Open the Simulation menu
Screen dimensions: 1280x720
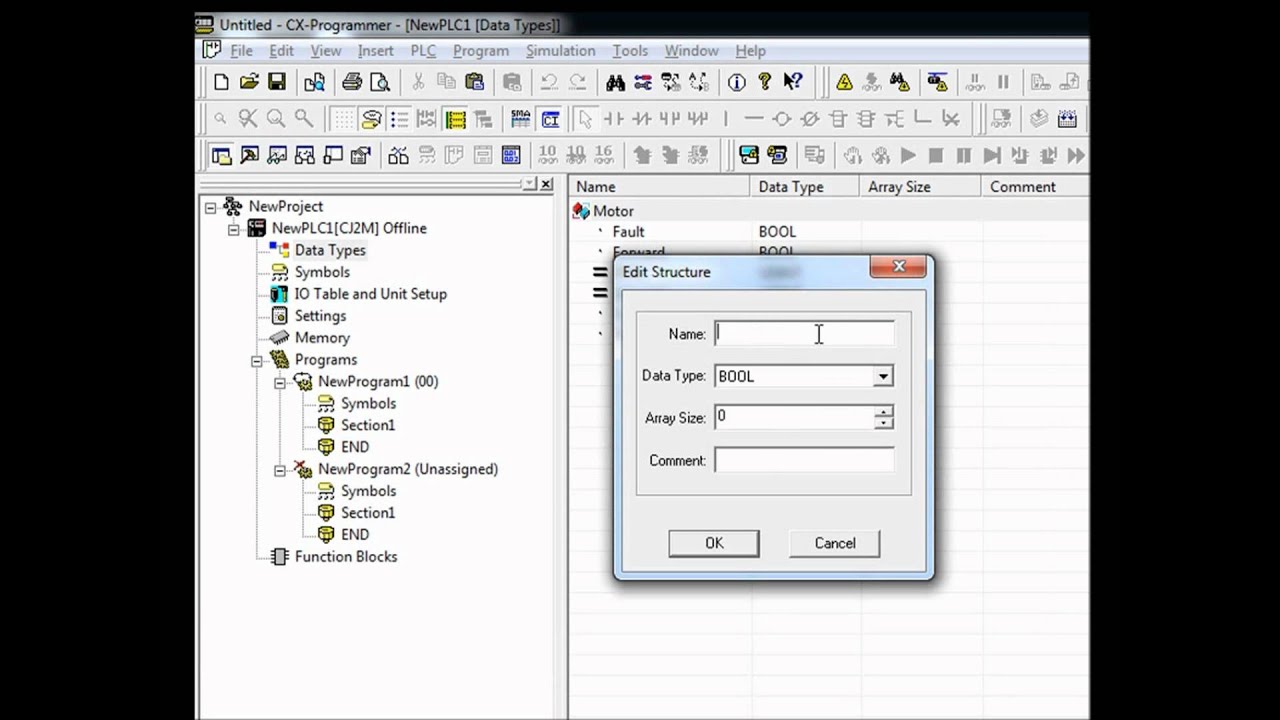tap(560, 51)
